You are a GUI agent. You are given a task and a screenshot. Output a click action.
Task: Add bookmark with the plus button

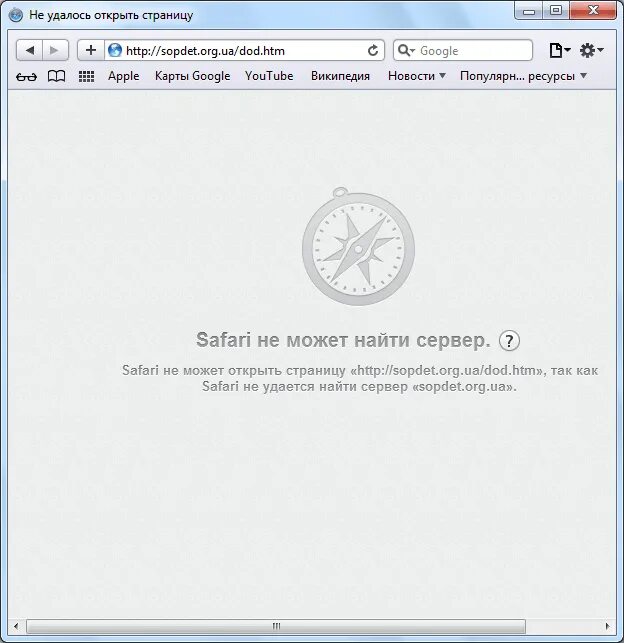pos(91,50)
